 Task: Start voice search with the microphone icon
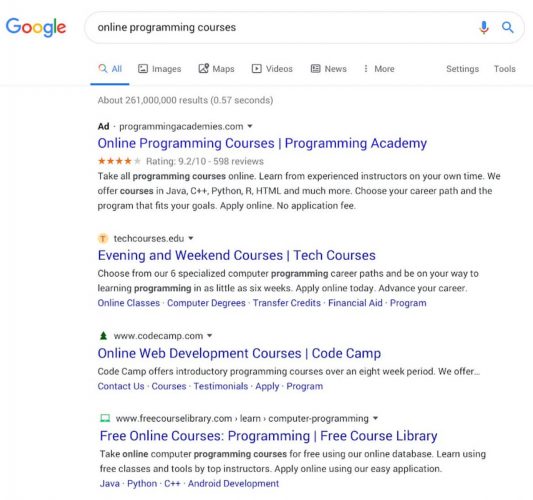coord(484,27)
